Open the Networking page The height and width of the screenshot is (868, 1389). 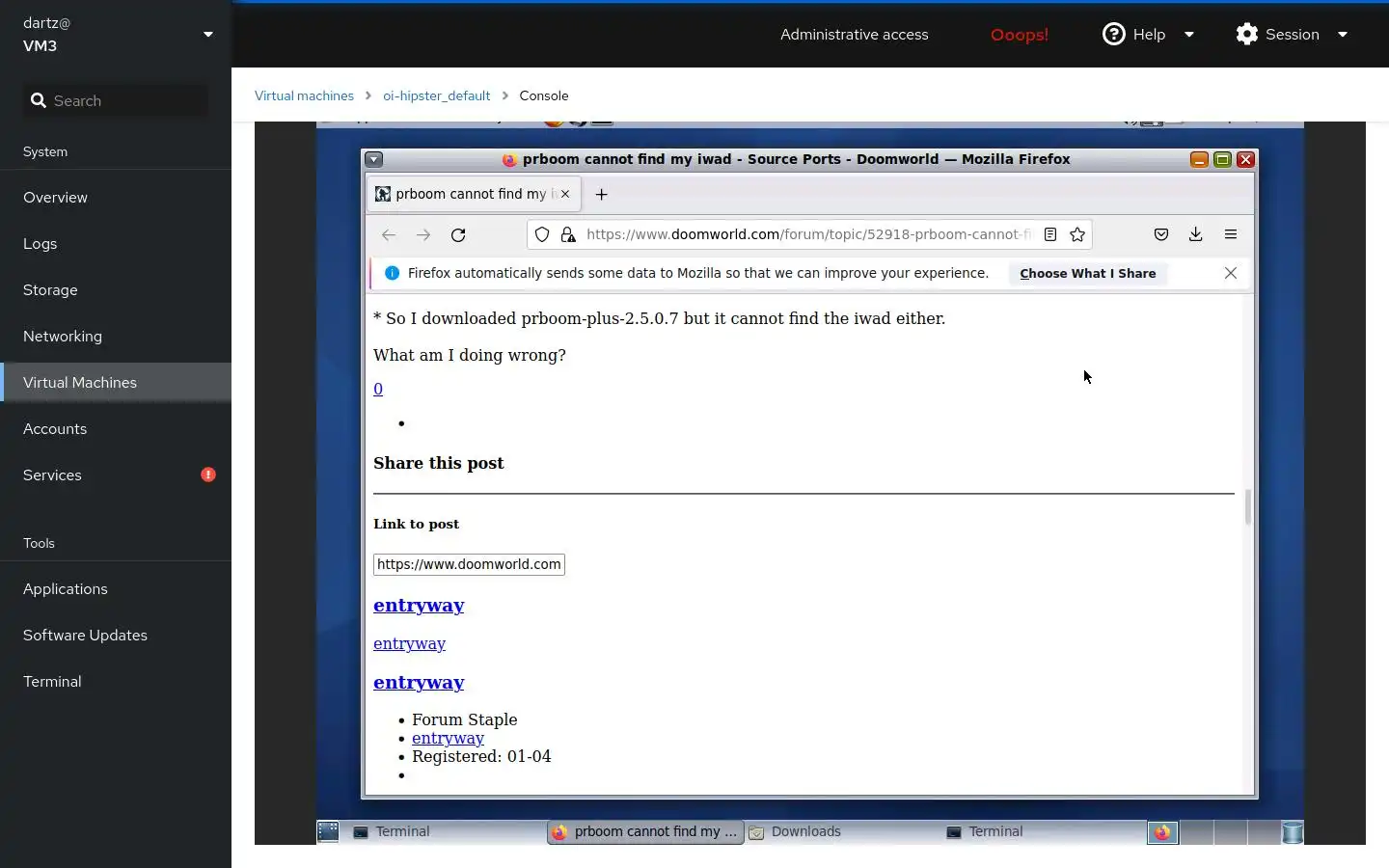(116, 336)
